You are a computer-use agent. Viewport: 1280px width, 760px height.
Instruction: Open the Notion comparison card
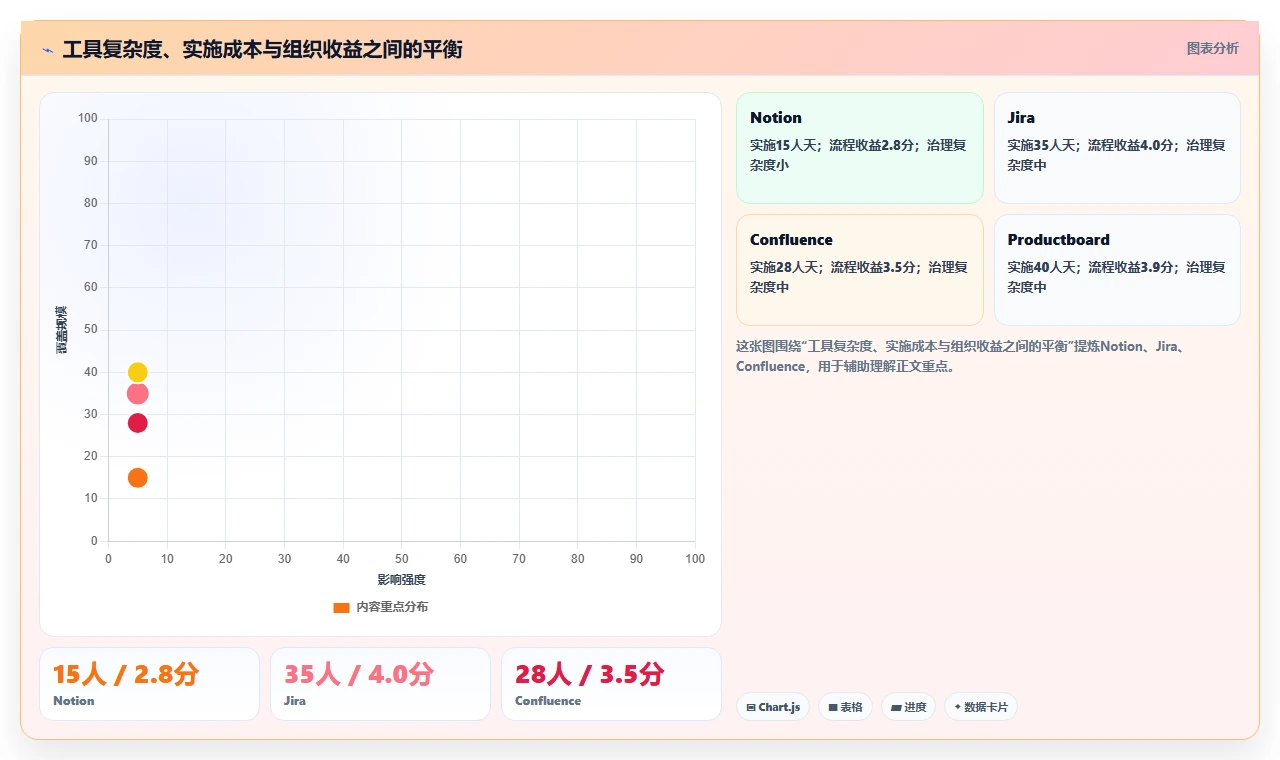tap(860, 148)
